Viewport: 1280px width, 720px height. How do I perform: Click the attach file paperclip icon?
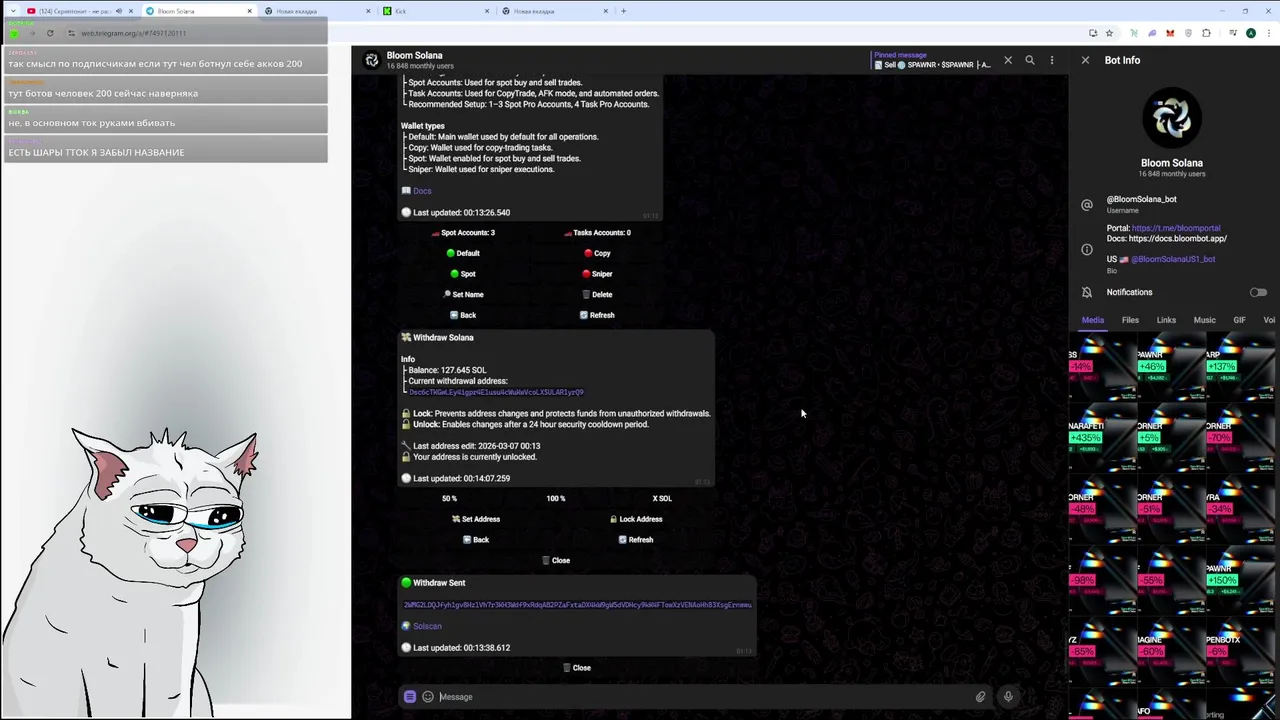tap(980, 697)
